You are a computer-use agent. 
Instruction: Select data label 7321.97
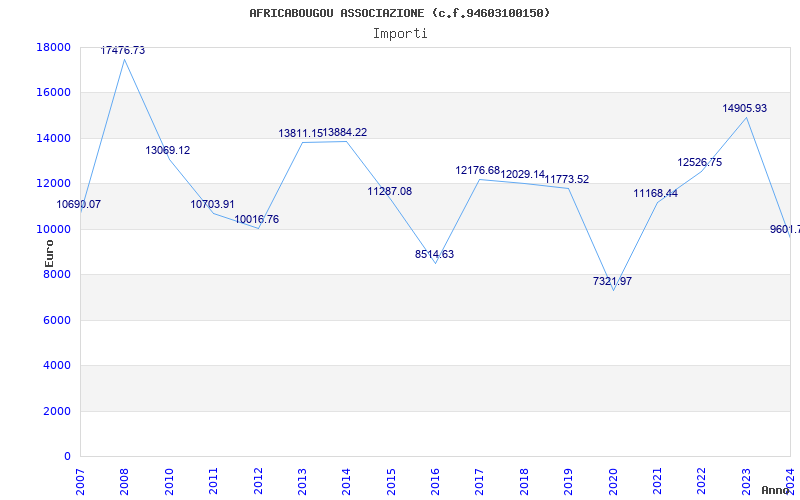[612, 282]
